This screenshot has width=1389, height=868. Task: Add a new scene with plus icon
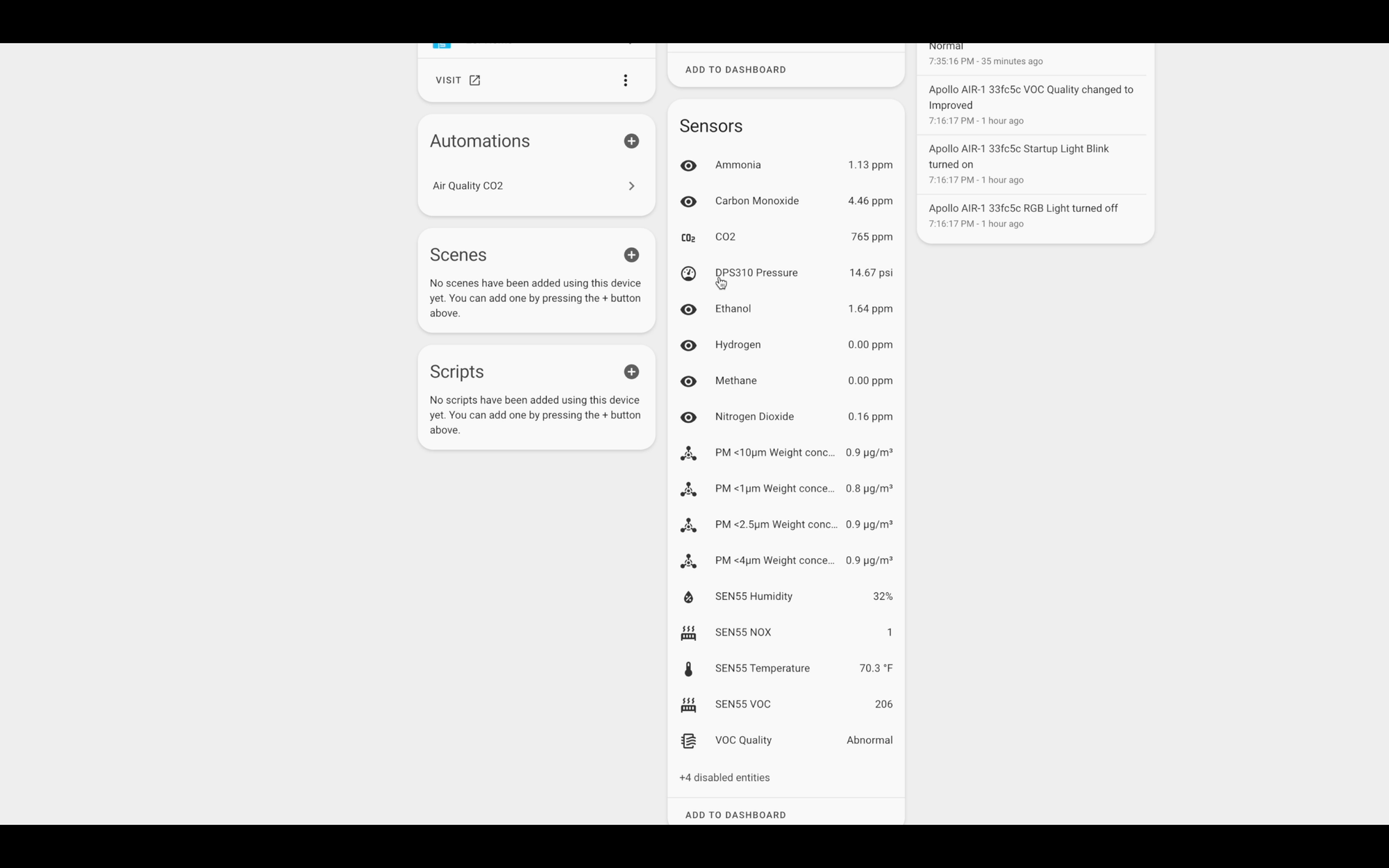pyautogui.click(x=631, y=255)
